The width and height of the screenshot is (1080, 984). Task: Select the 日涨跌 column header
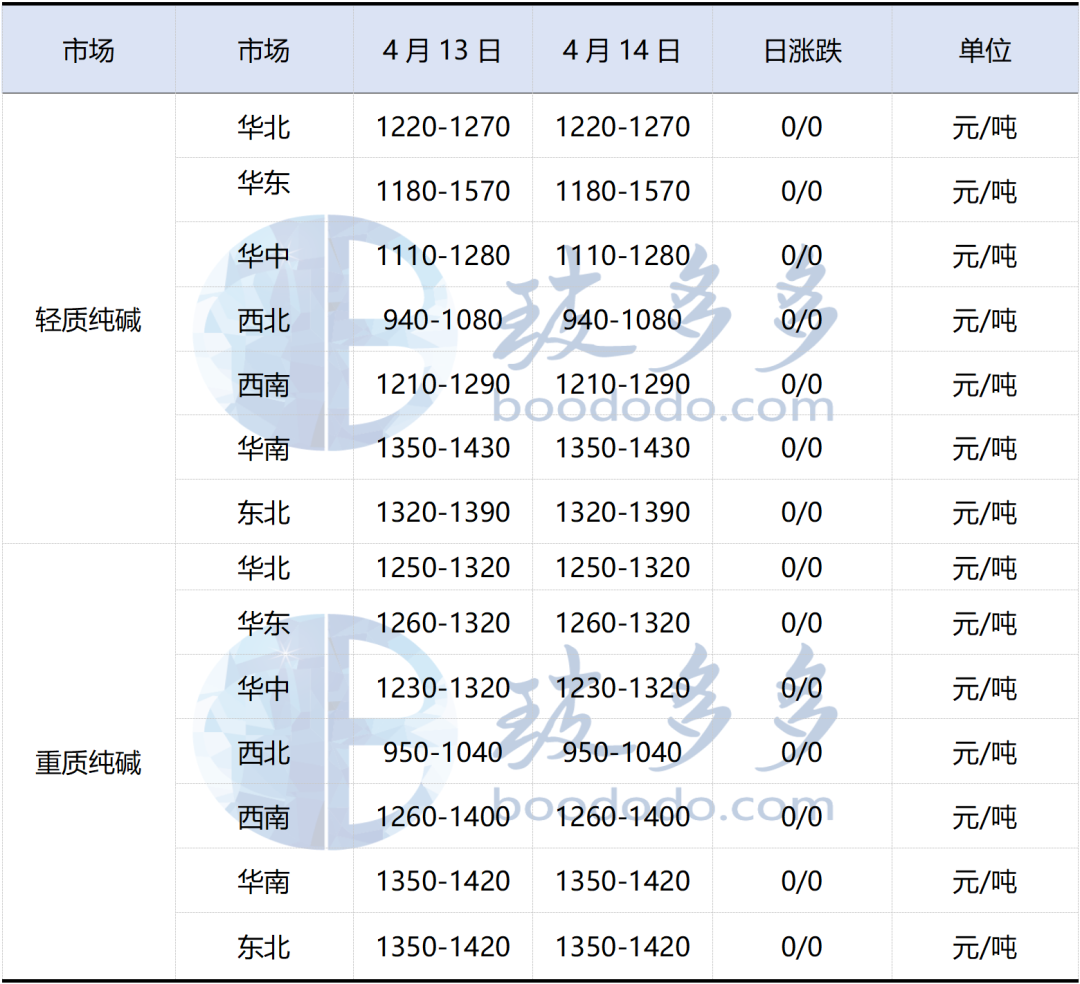coord(802,51)
